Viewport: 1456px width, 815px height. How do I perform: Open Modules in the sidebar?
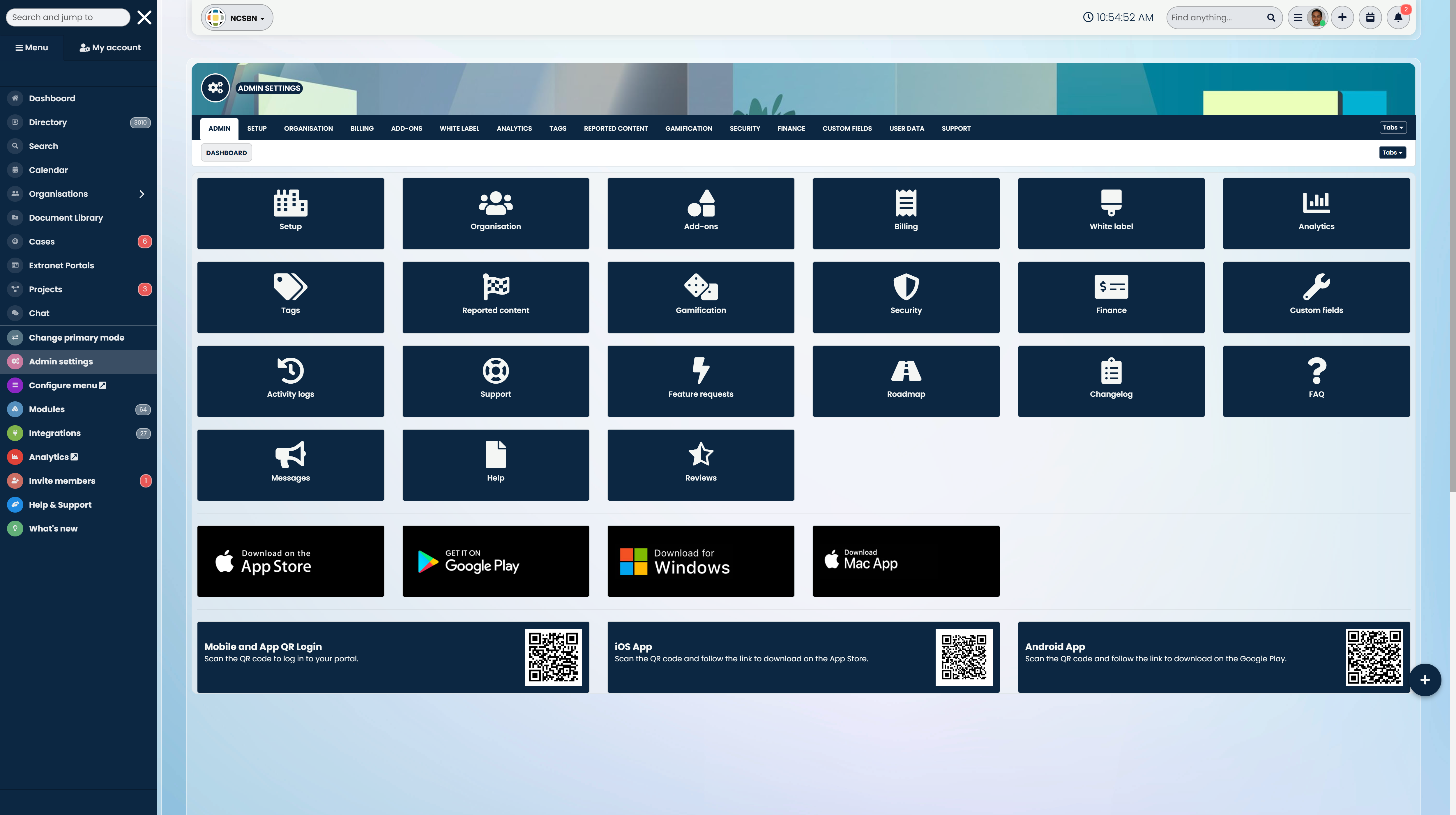click(x=79, y=409)
